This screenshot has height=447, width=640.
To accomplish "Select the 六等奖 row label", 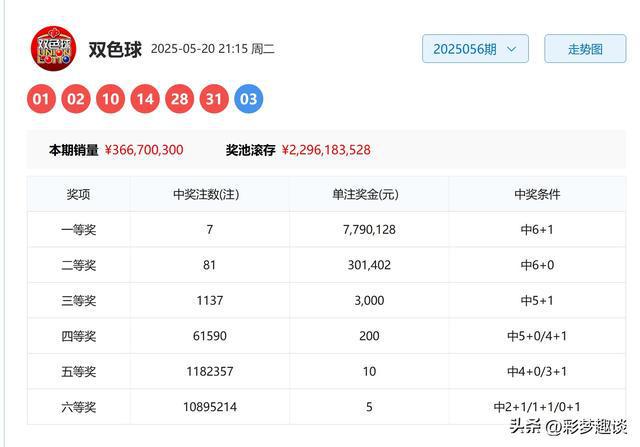I will [78, 407].
